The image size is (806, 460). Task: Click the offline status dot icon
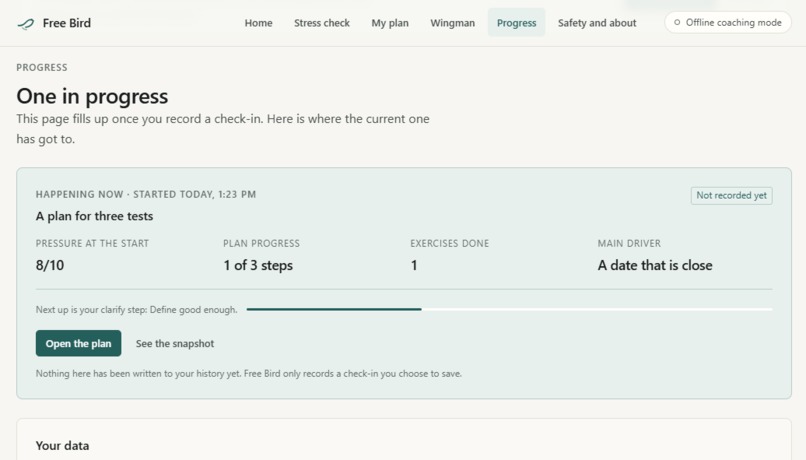pos(677,23)
